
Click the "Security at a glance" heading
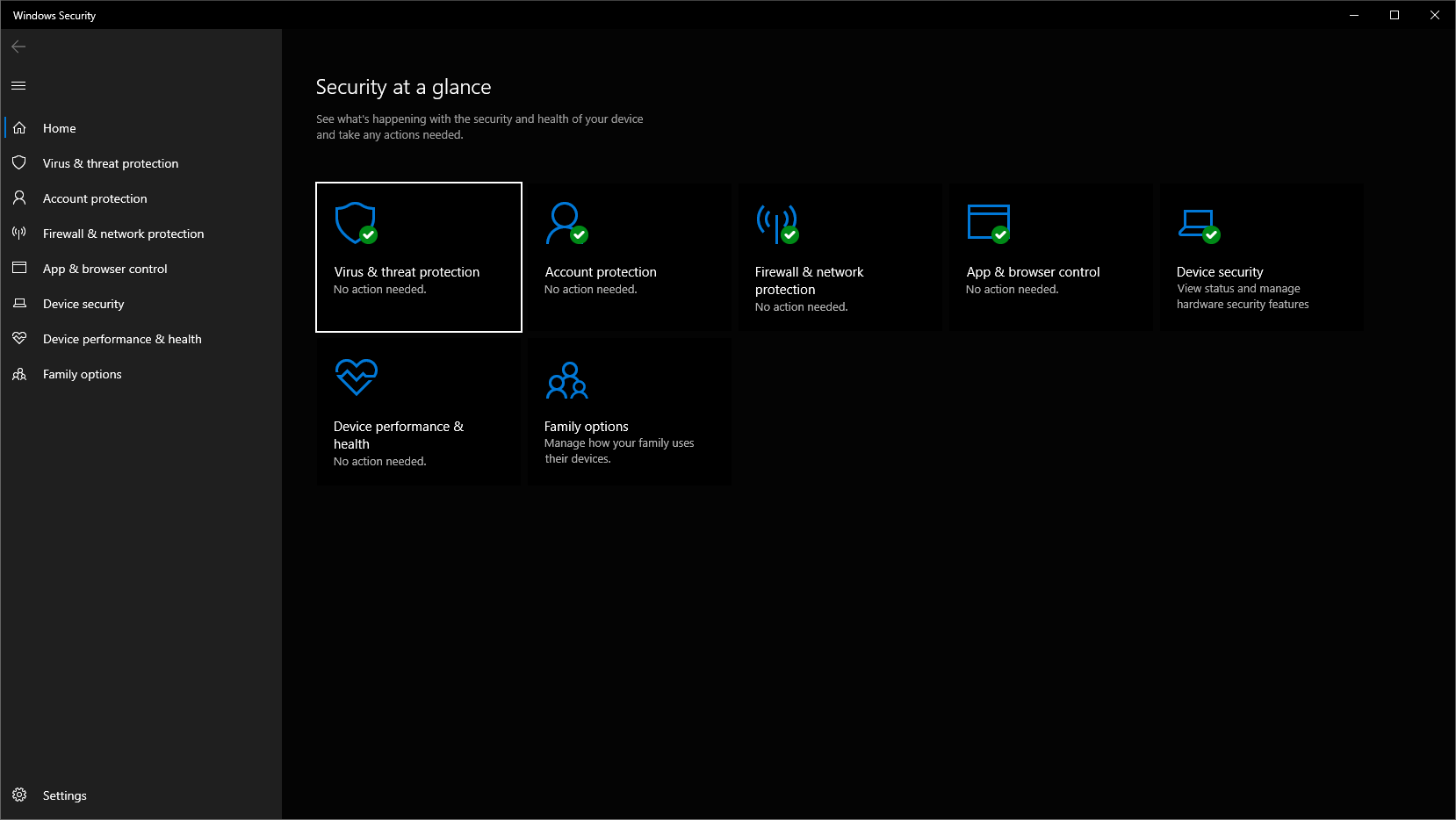[404, 87]
